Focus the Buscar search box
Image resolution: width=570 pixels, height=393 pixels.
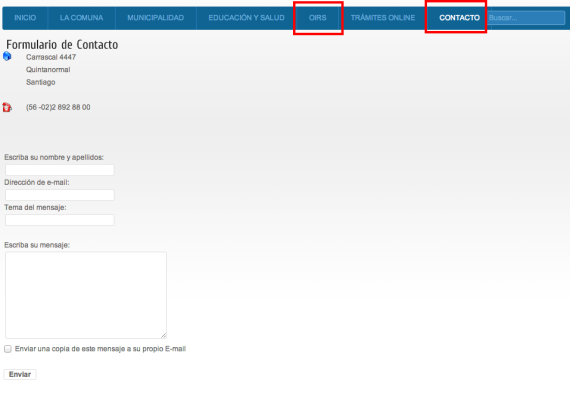pyautogui.click(x=526, y=18)
